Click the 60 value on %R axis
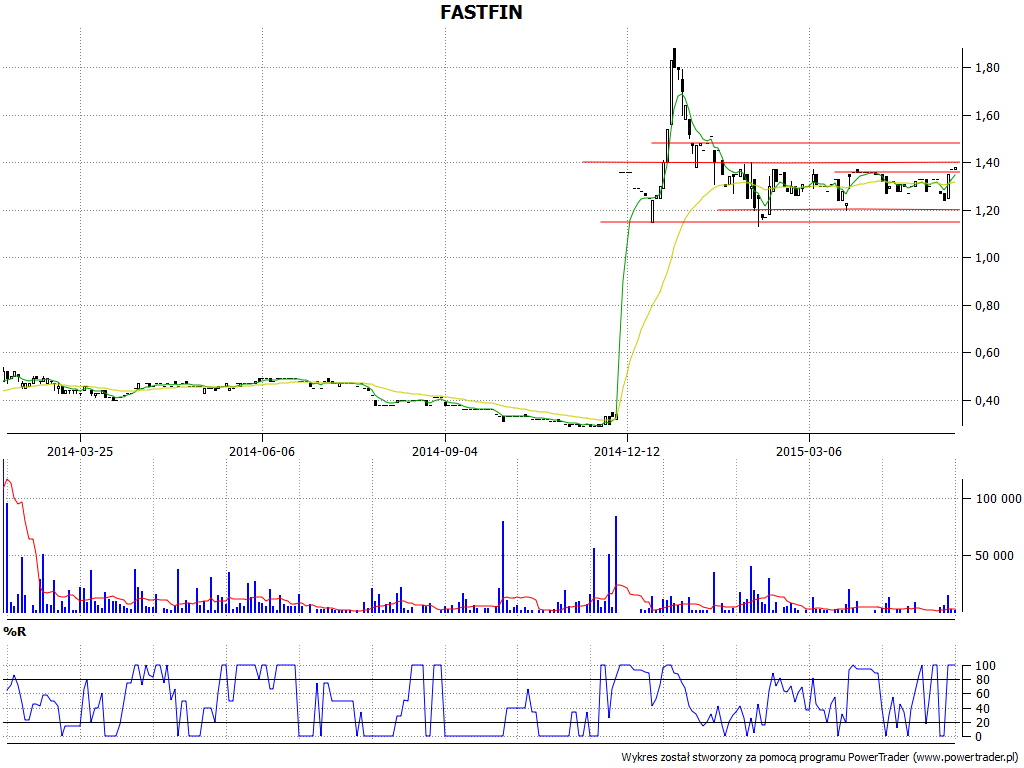The height and width of the screenshot is (768, 1024). (982, 694)
